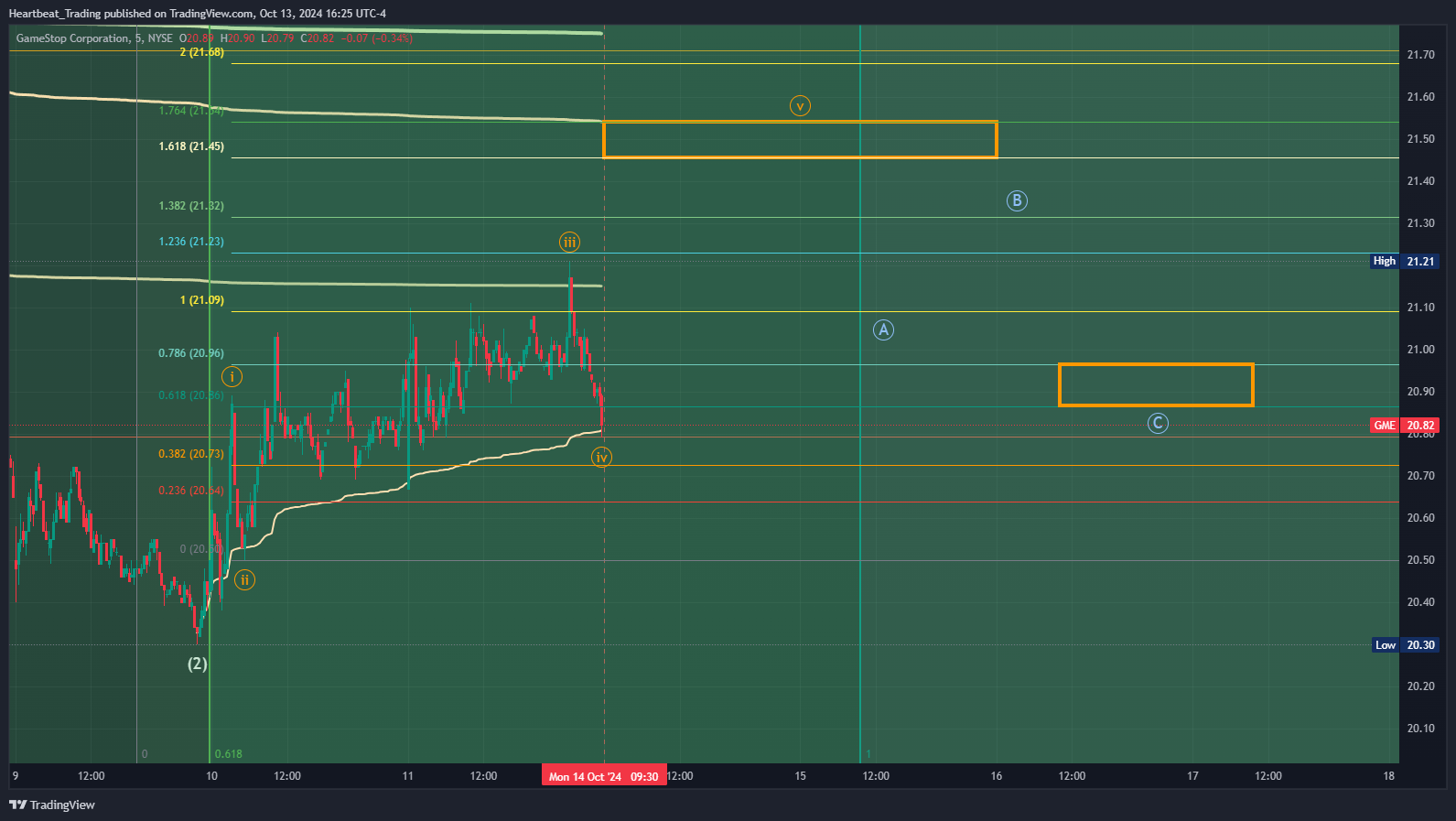
Task: Click the 20.50 price axis value
Action: 1420,560
